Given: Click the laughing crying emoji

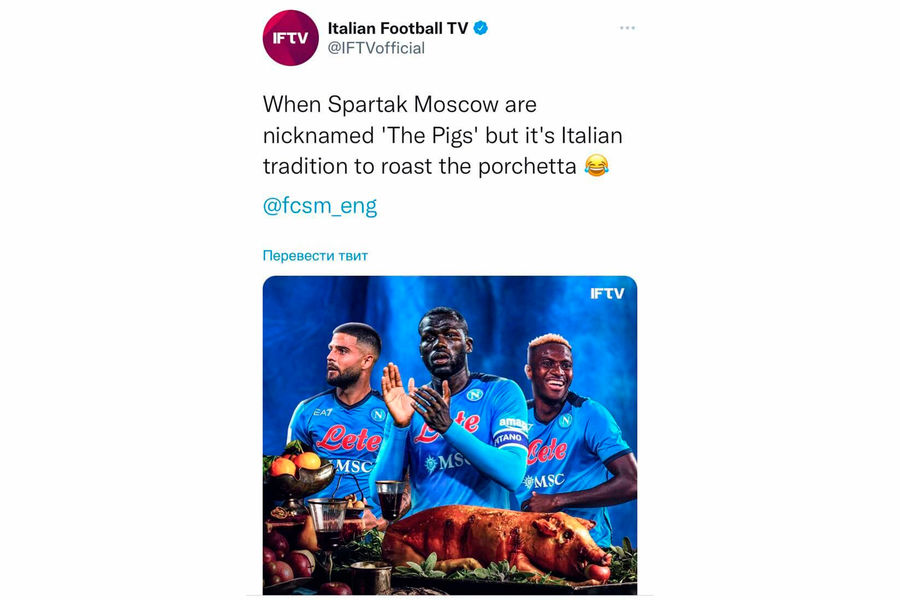Looking at the screenshot, I should [x=596, y=166].
